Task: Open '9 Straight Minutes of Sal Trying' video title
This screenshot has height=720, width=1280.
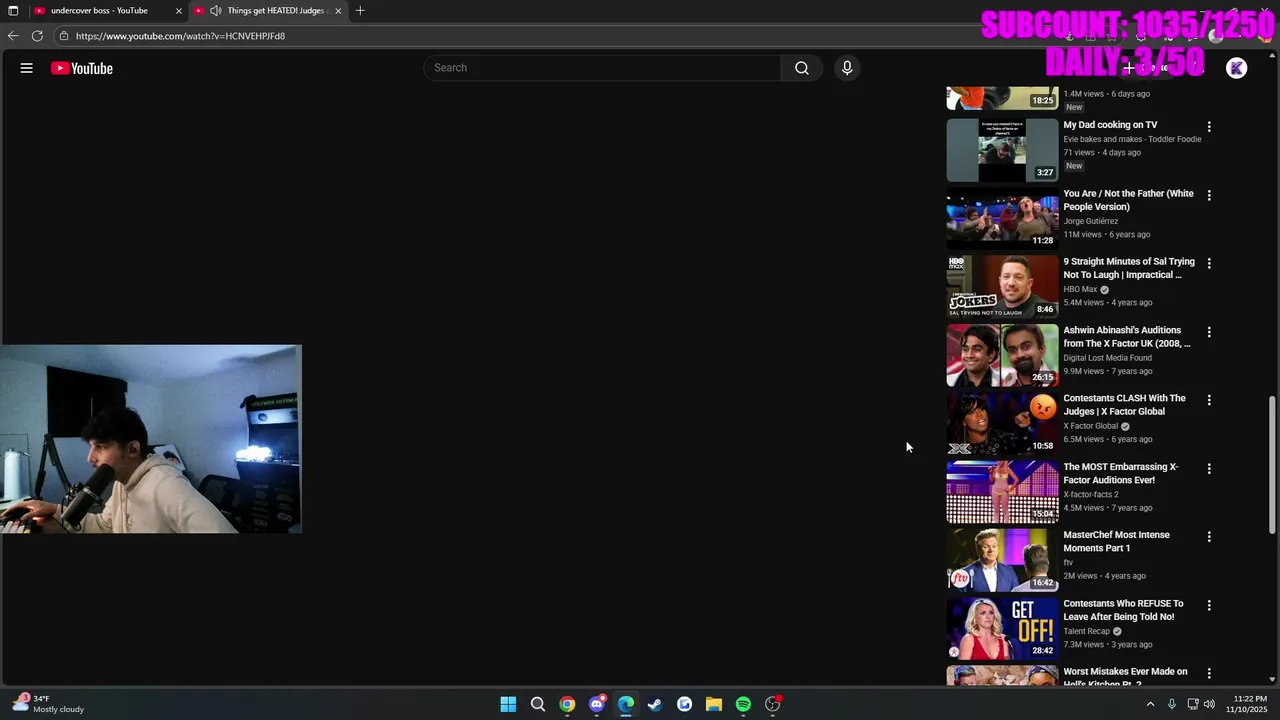Action: (1129, 268)
